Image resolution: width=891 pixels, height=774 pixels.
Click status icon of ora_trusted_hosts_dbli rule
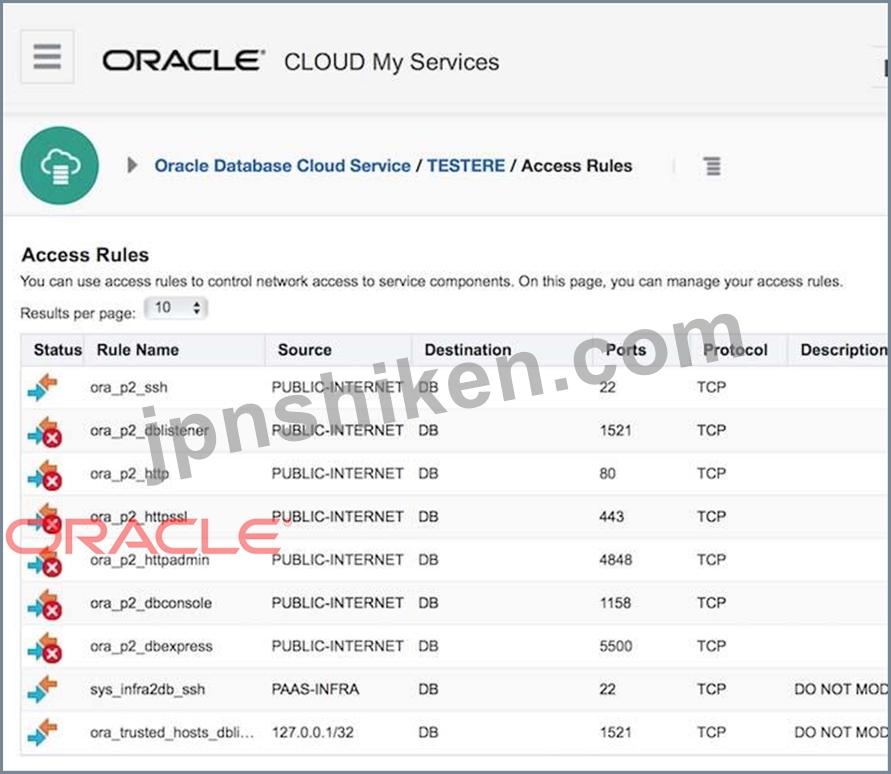[43, 733]
